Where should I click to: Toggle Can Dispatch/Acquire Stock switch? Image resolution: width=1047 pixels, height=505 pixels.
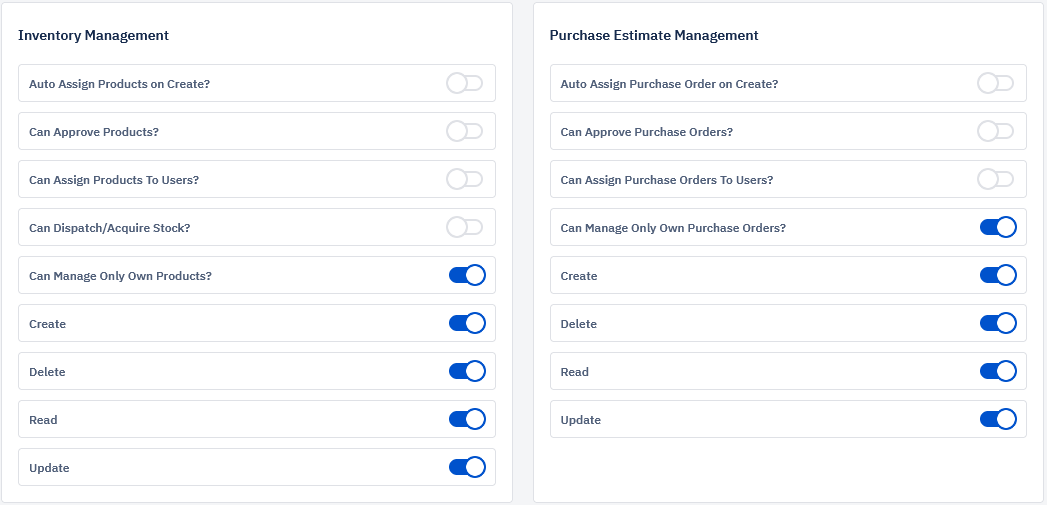click(x=465, y=228)
